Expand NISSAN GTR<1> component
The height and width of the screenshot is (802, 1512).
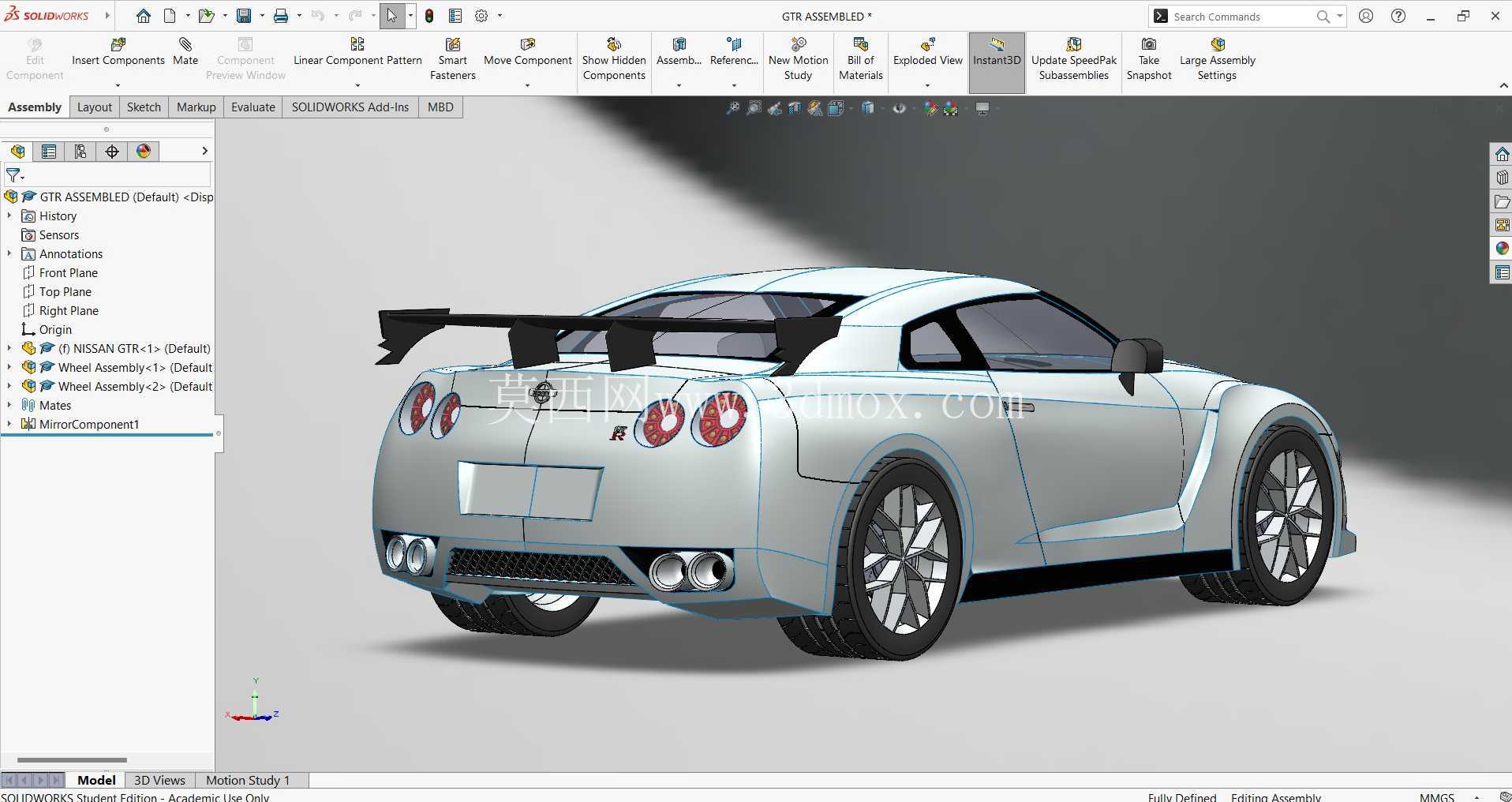point(9,348)
